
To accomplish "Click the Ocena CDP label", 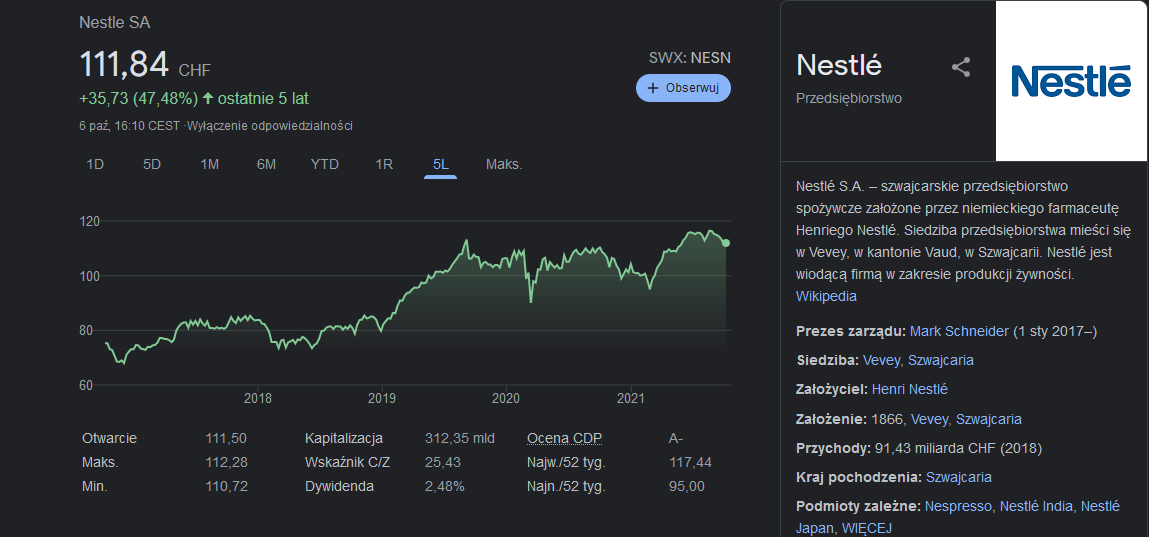I will click(x=564, y=439).
